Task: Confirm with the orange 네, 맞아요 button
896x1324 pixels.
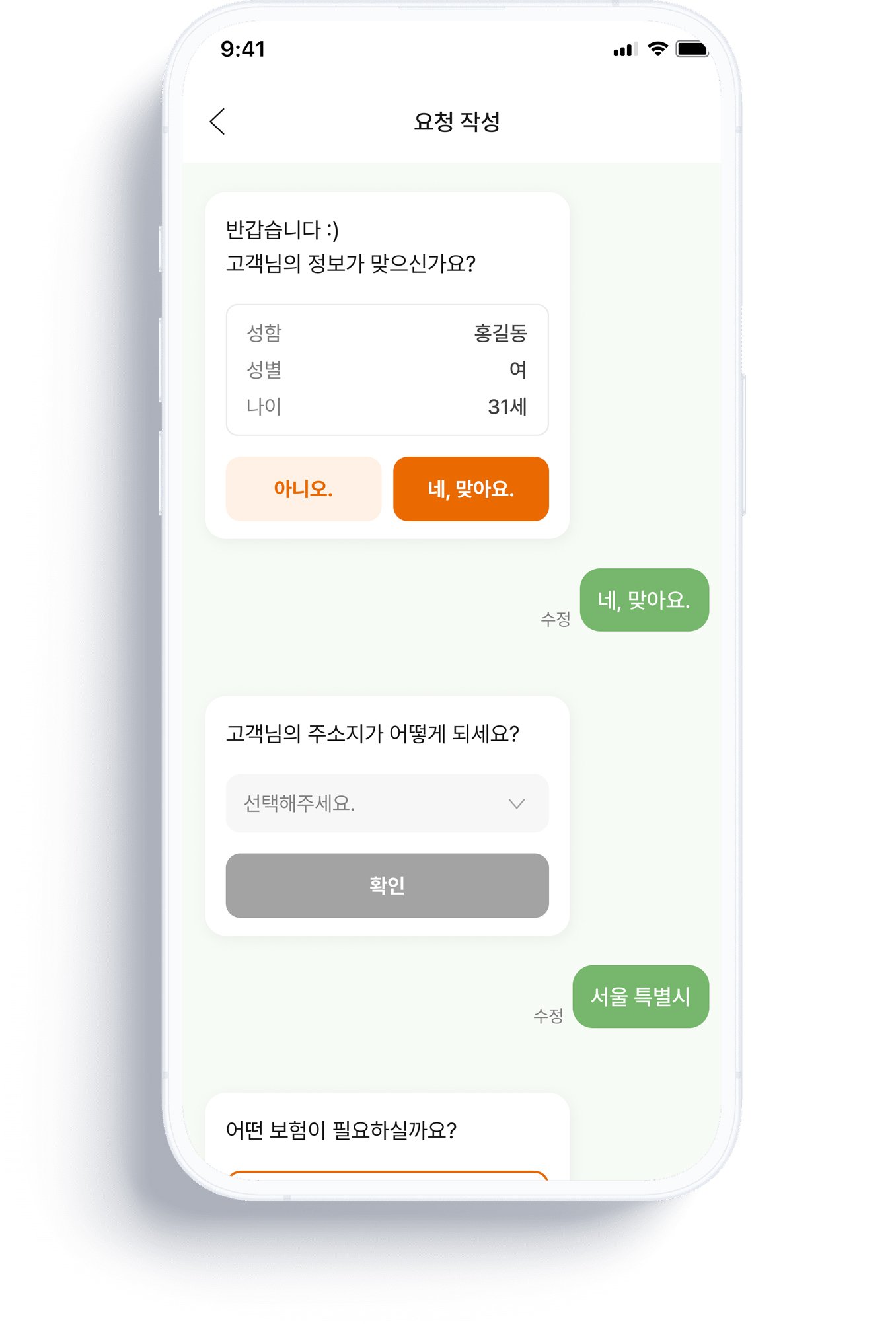Action: pos(470,489)
